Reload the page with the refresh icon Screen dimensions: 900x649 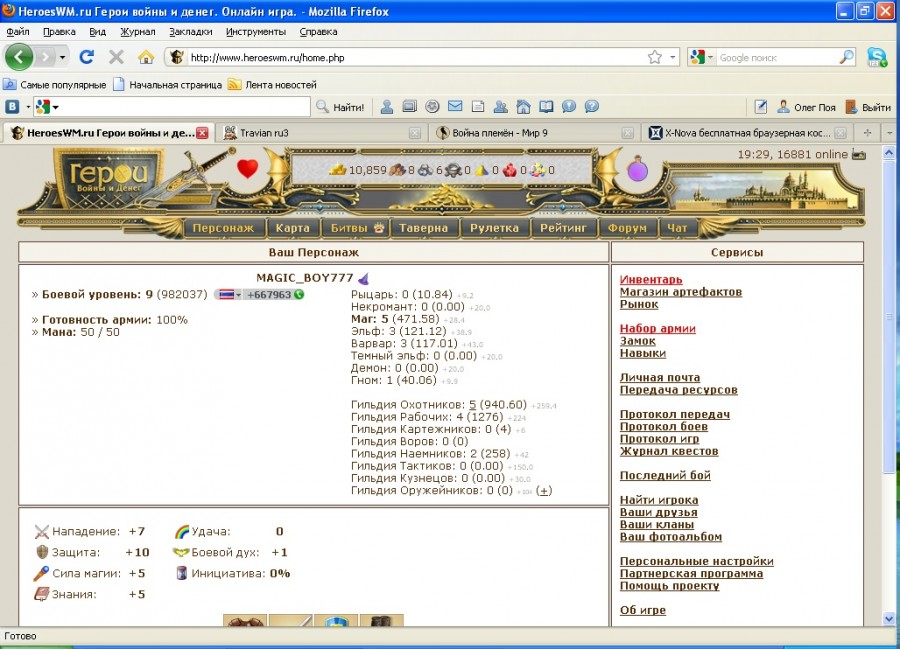click(x=87, y=57)
